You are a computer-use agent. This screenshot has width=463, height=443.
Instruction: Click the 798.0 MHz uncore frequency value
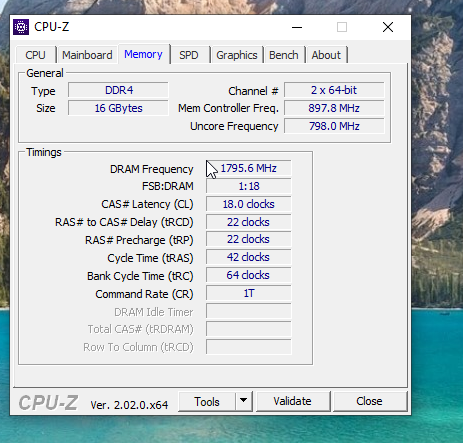(334, 126)
